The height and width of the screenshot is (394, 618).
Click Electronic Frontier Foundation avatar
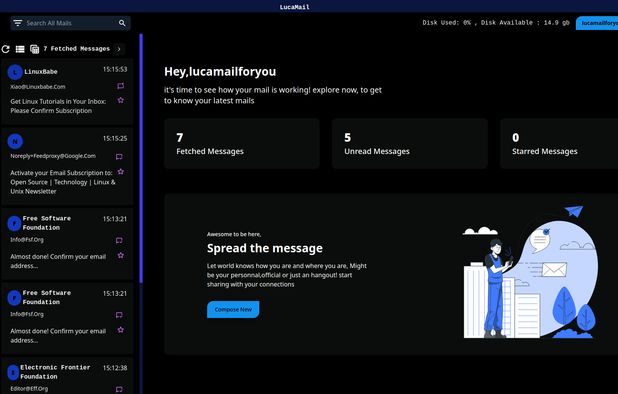[x=13, y=372]
